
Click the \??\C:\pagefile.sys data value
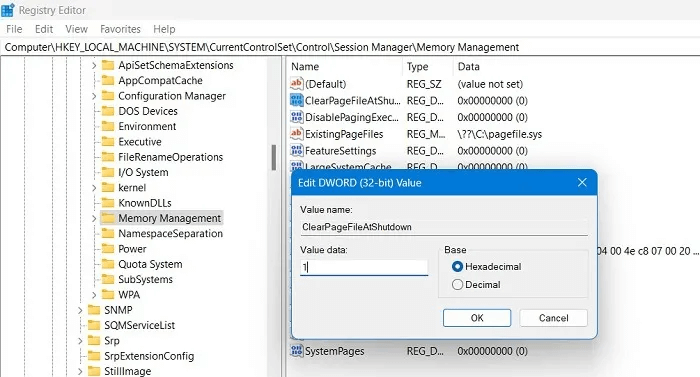coord(500,134)
